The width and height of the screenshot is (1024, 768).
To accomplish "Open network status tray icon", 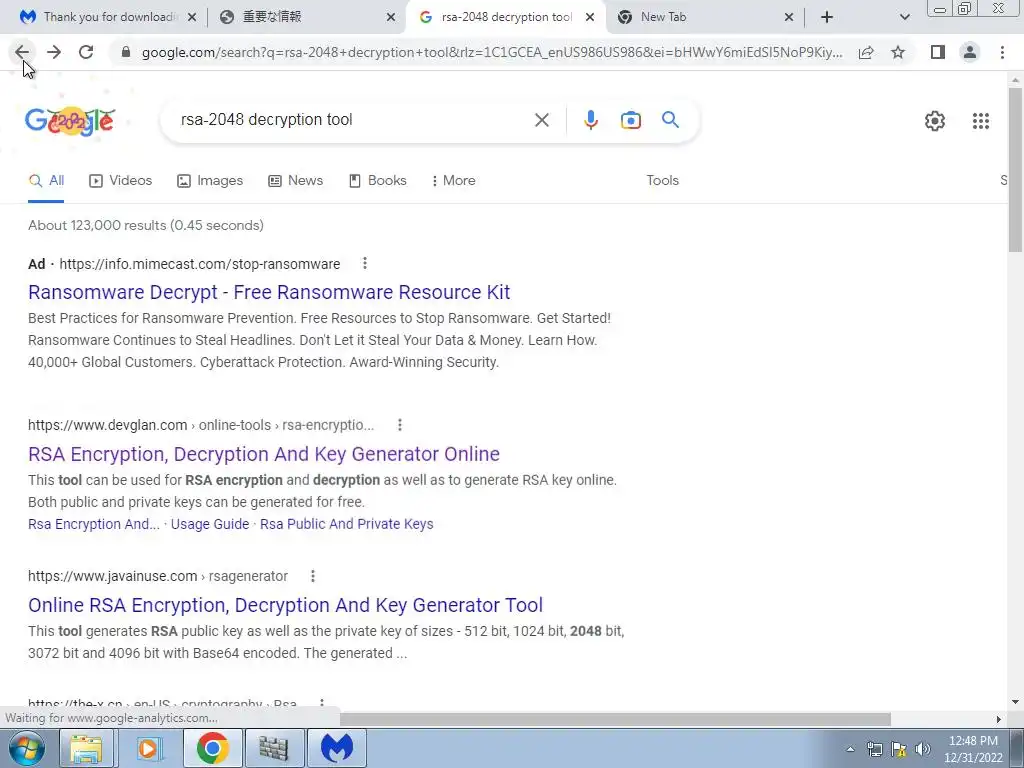I will coord(874,749).
